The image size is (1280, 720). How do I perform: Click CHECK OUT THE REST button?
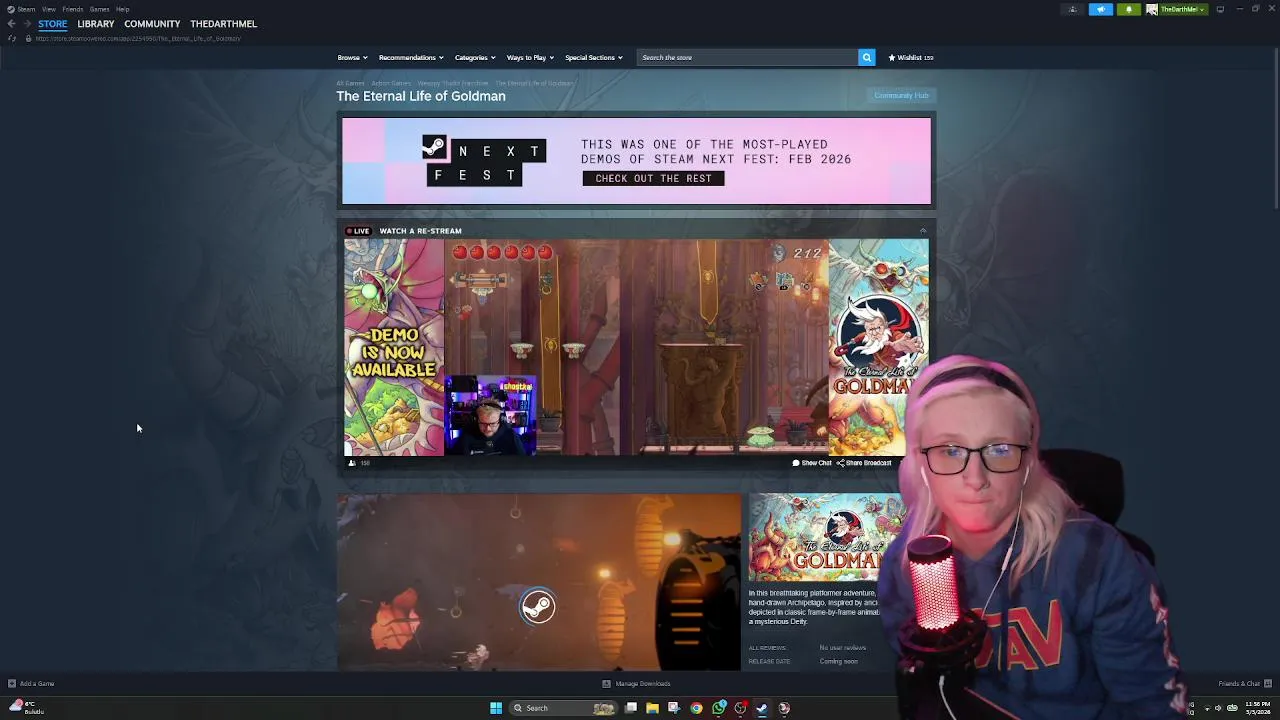pos(653,178)
